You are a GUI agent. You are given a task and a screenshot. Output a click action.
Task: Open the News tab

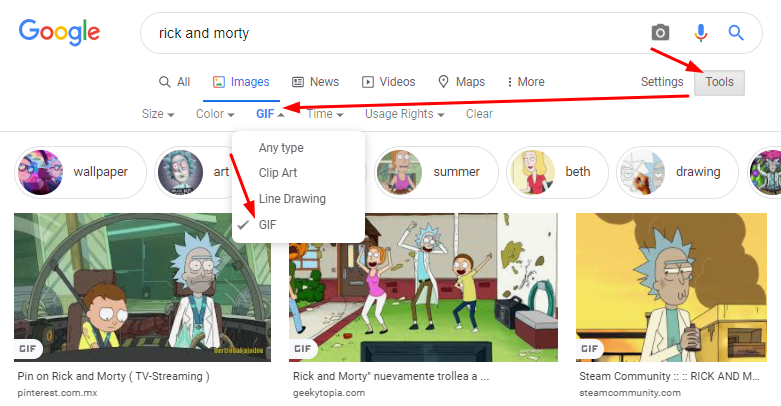[315, 82]
